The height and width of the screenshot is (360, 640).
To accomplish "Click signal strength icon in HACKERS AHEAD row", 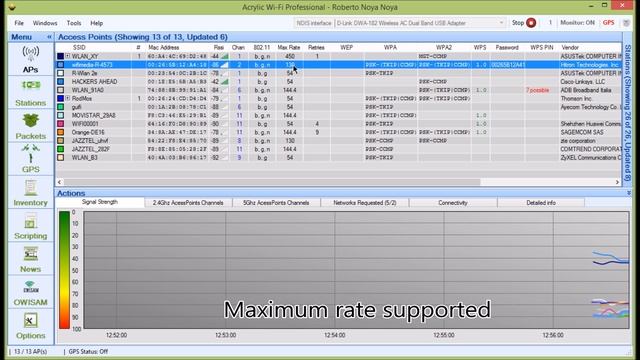I will (224, 82).
